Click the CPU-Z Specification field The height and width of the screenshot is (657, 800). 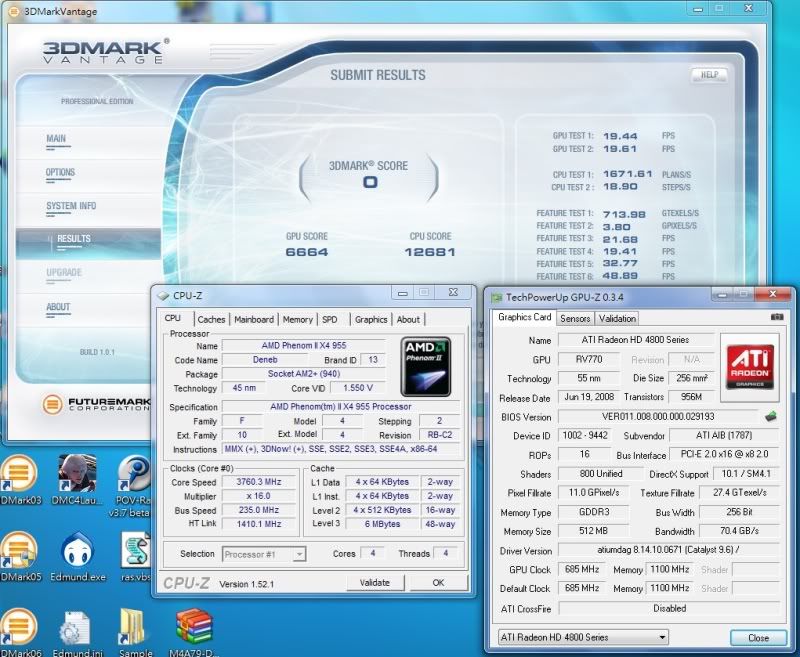pos(341,407)
